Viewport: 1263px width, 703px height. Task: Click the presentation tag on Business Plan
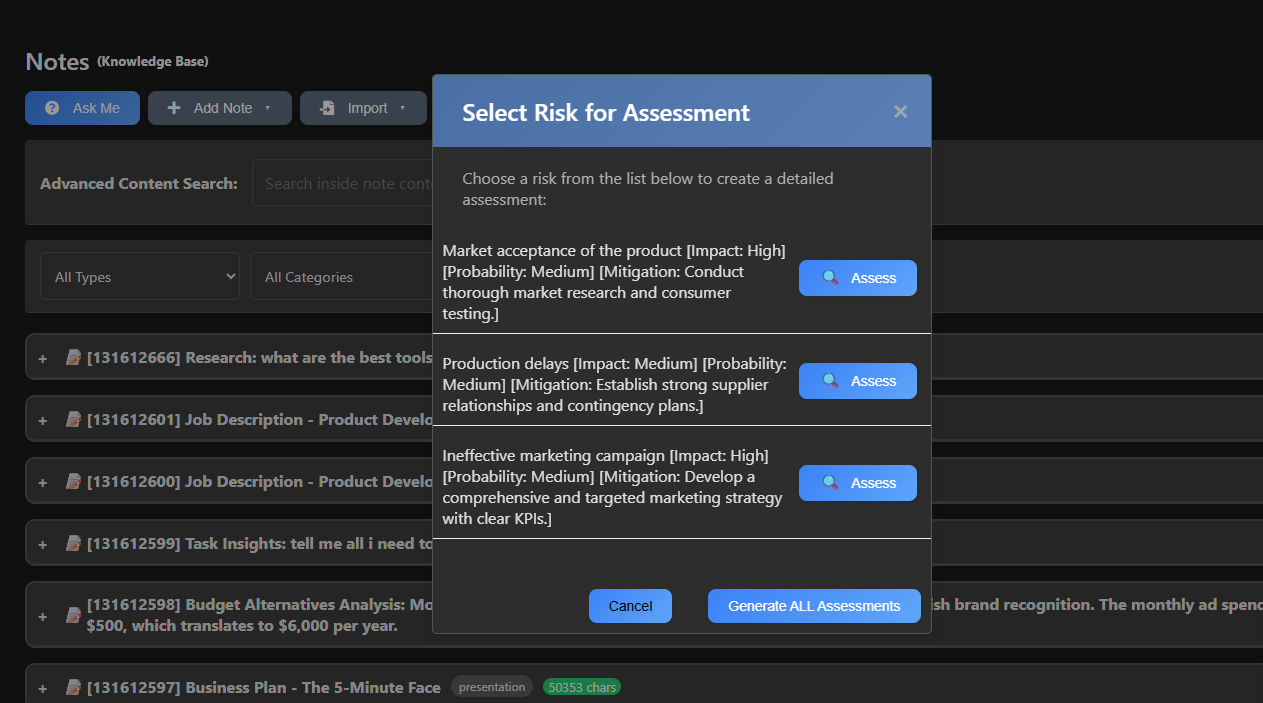pos(491,687)
